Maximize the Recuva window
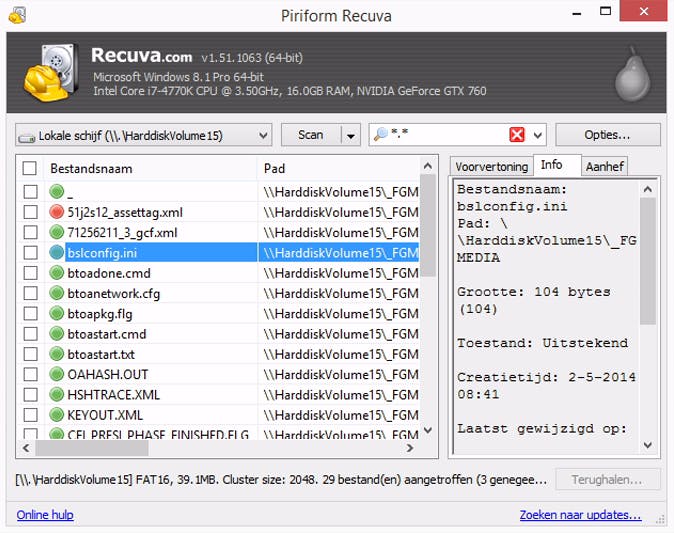Viewport: 674px width, 533px height. [605, 12]
